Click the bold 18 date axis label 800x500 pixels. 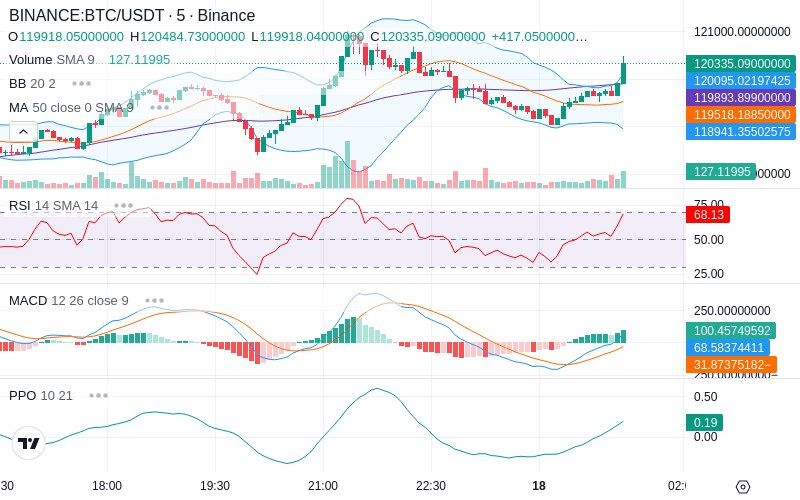pyautogui.click(x=539, y=486)
